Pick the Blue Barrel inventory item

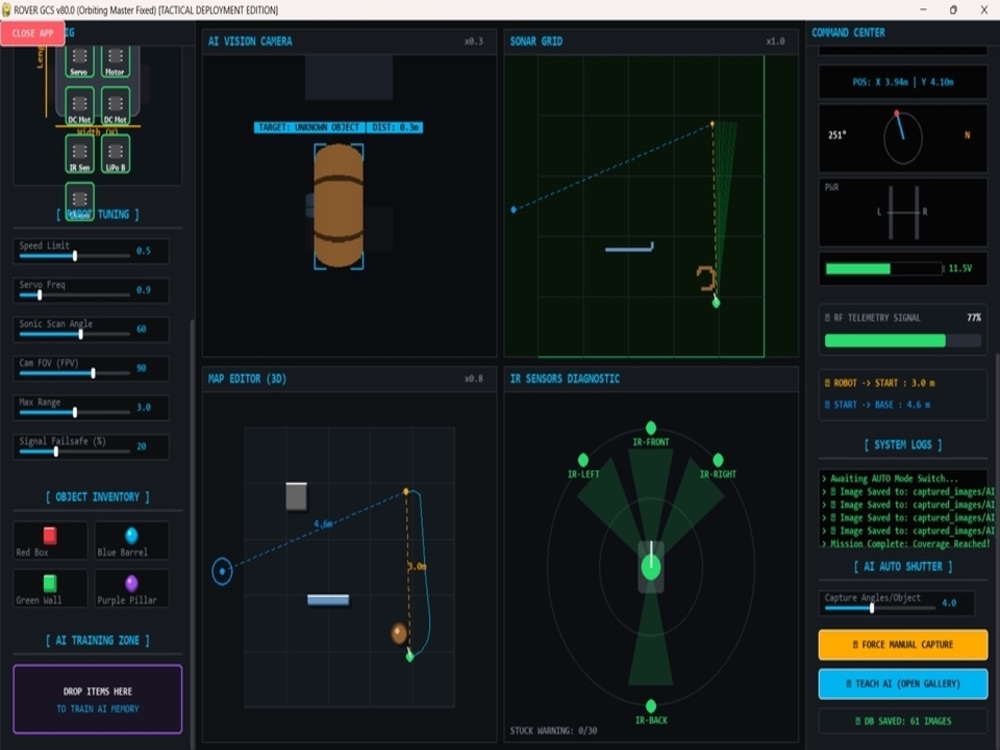pos(132,541)
